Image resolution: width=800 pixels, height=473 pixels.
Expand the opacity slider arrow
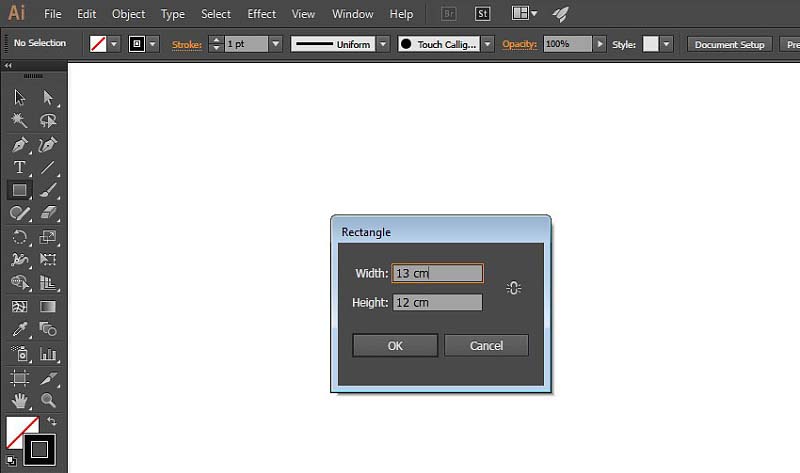(600, 44)
